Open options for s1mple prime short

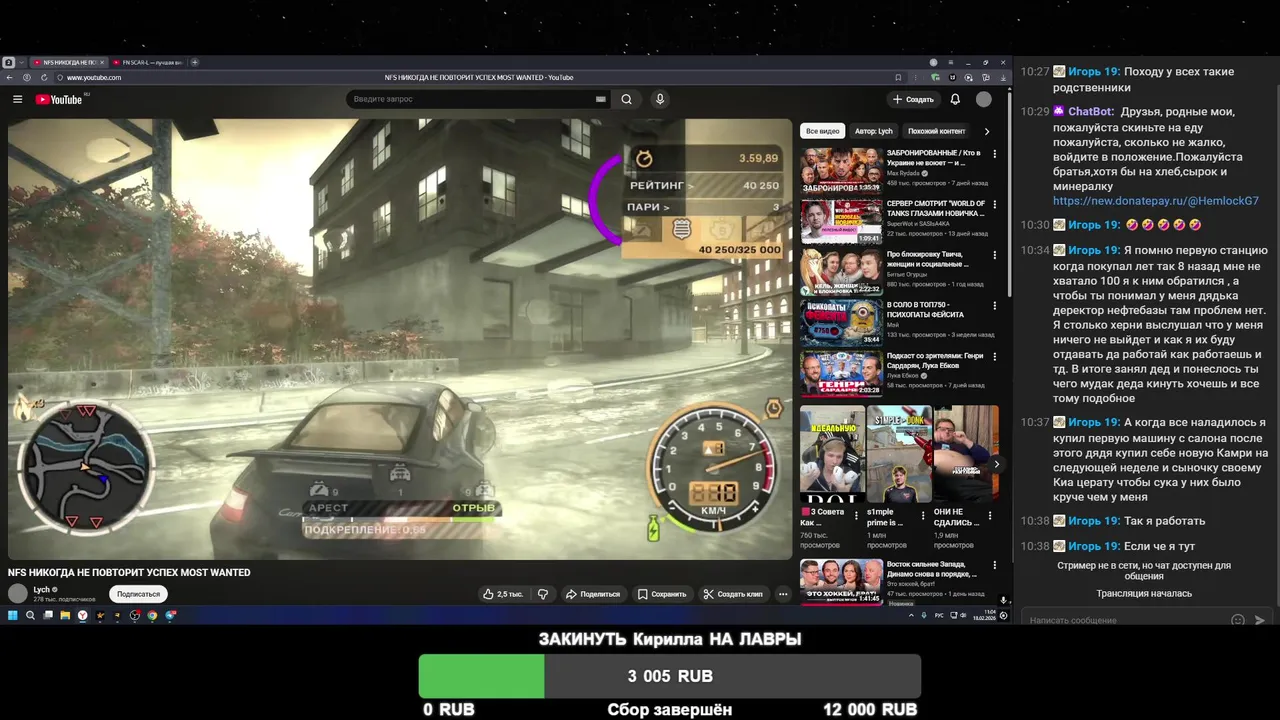pyautogui.click(x=923, y=516)
